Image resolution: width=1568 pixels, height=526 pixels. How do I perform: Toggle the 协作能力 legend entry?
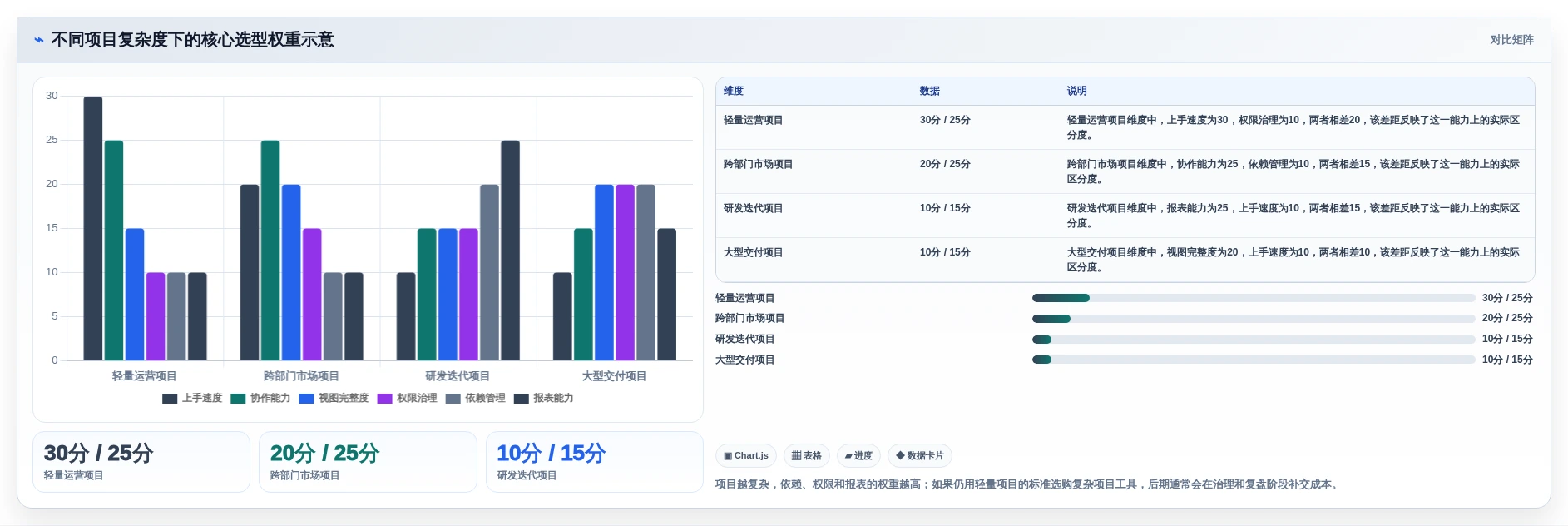pyautogui.click(x=260, y=399)
